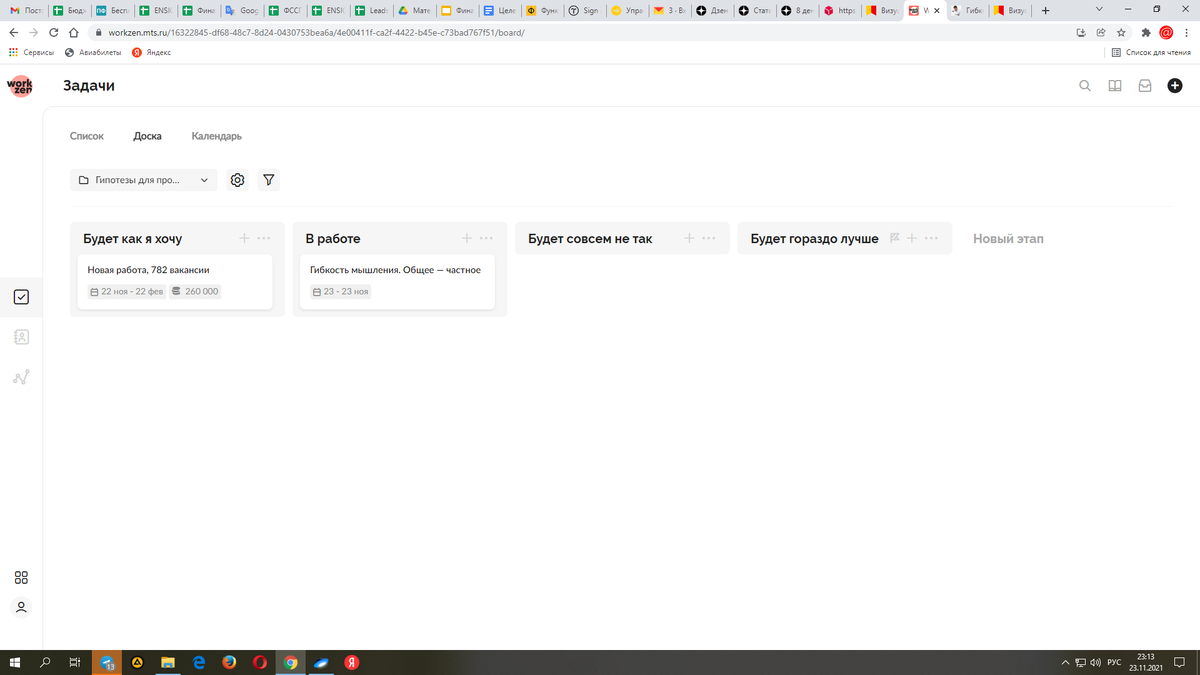1200x675 pixels.
Task: Expand the 'Гипотезы для про...' folder dropdown
Action: 144,180
